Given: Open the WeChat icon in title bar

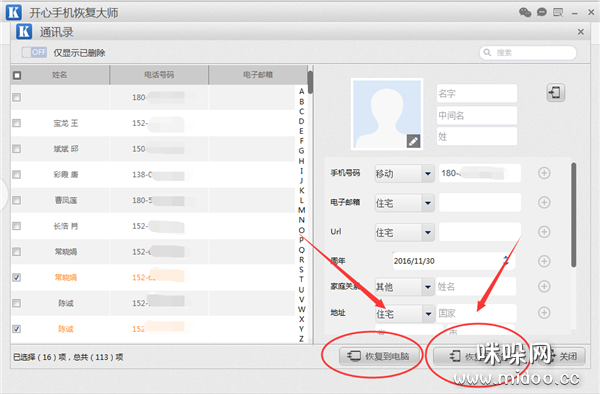Looking at the screenshot, I should (x=525, y=12).
